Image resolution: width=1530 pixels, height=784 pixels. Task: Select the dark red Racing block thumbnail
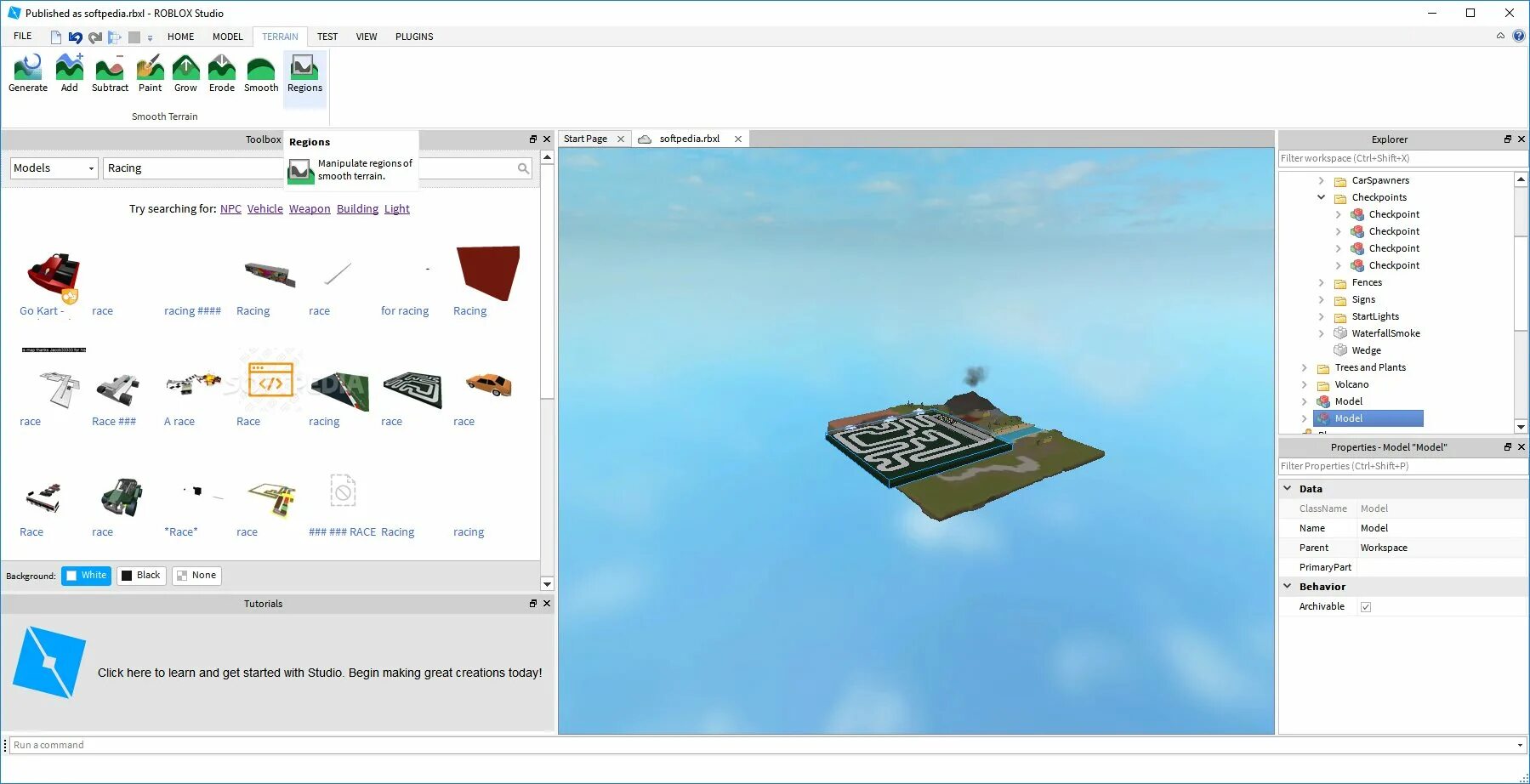(488, 273)
